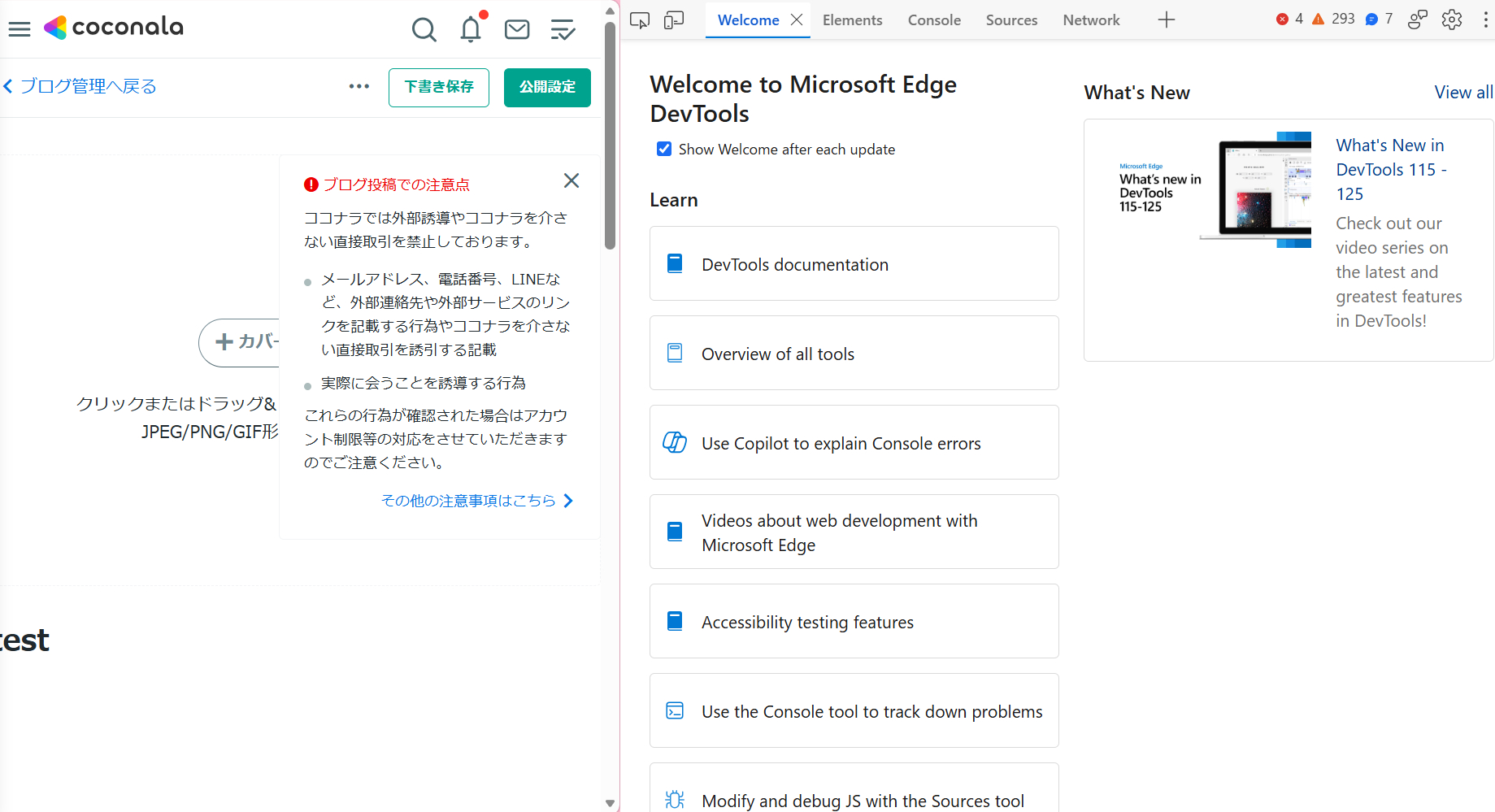
Task: Activate the DevTools inspect element tool
Action: 640,20
